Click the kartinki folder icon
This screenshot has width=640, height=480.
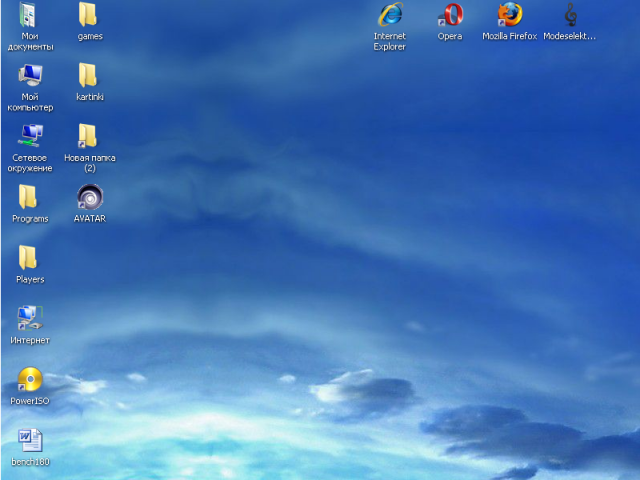pos(89,76)
